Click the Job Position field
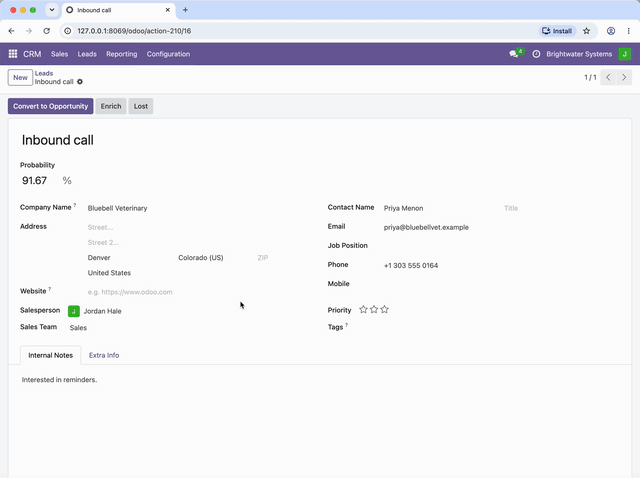This screenshot has width=640, height=478. coord(500,246)
